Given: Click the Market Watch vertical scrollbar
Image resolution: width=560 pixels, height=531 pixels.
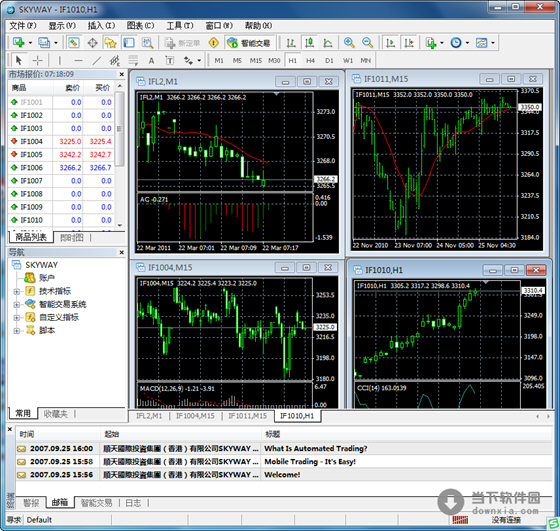Looking at the screenshot, I should pyautogui.click(x=120, y=155).
